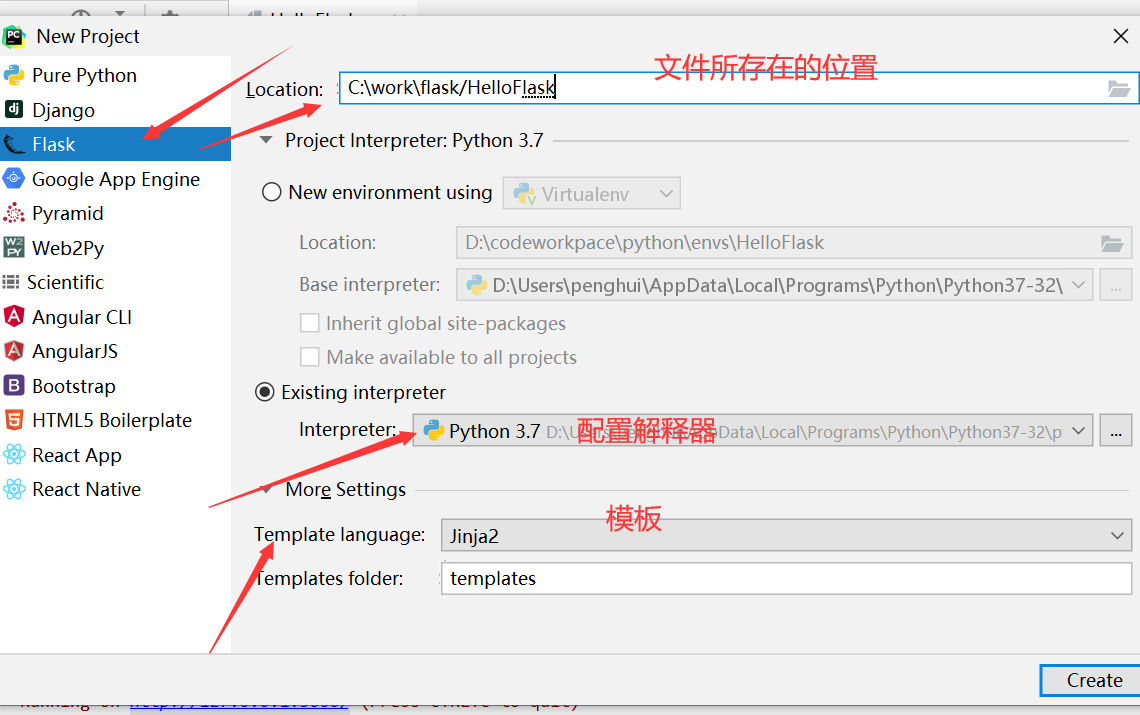The height and width of the screenshot is (715, 1140).
Task: Choose the Web2Py icon
Action: coord(14,247)
